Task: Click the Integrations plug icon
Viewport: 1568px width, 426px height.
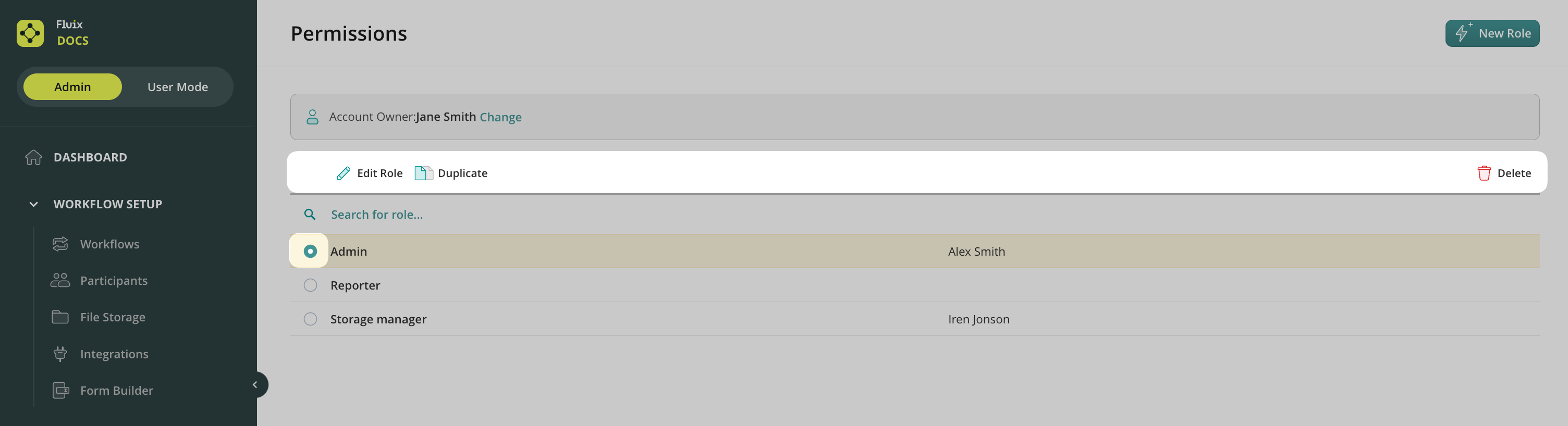Action: [x=59, y=354]
